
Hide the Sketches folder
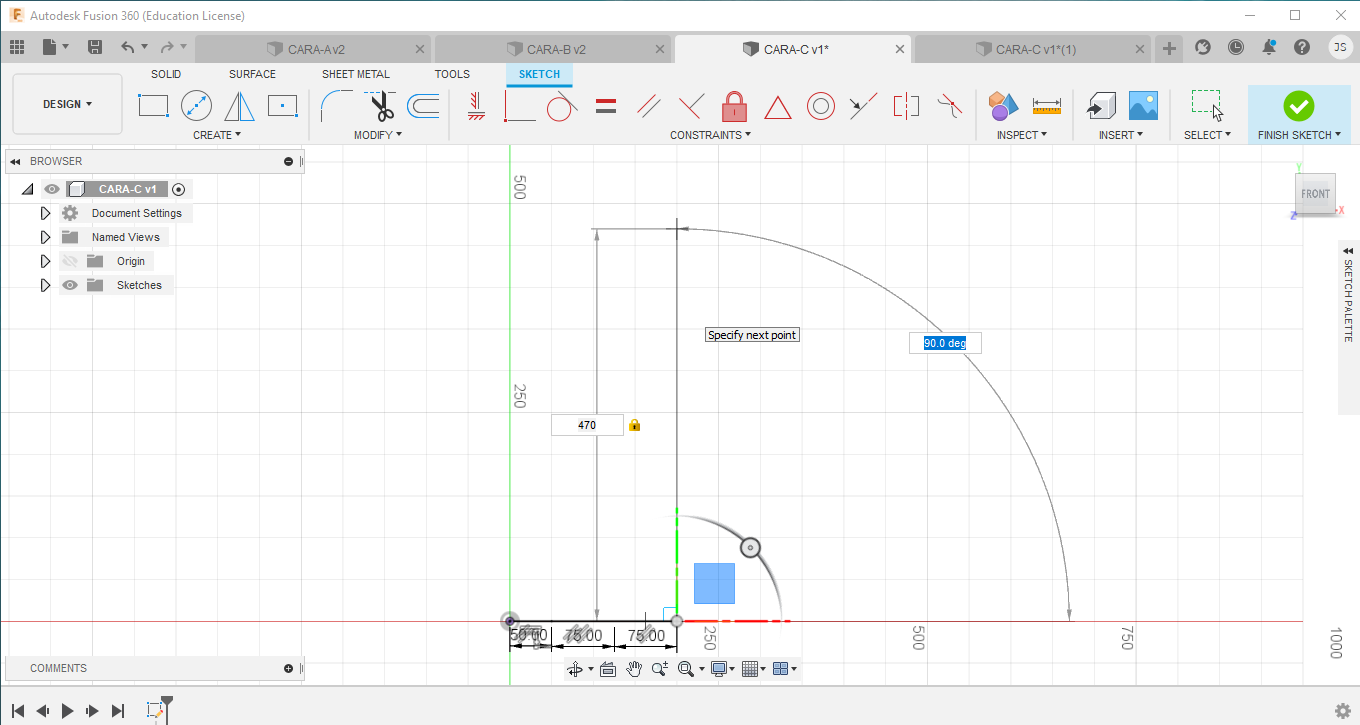(70, 285)
